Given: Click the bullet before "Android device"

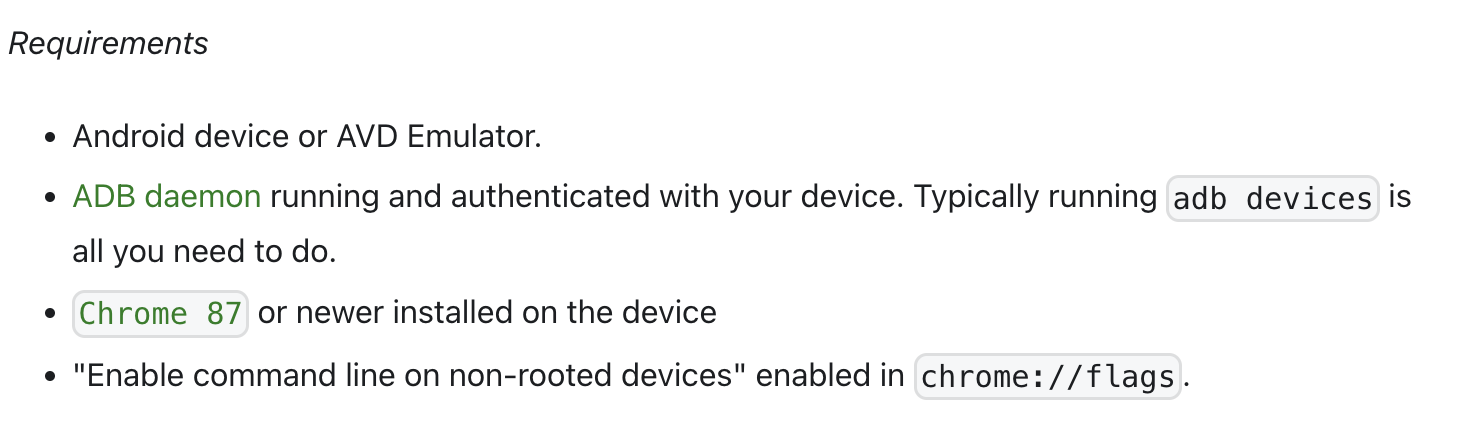Looking at the screenshot, I should (50, 137).
